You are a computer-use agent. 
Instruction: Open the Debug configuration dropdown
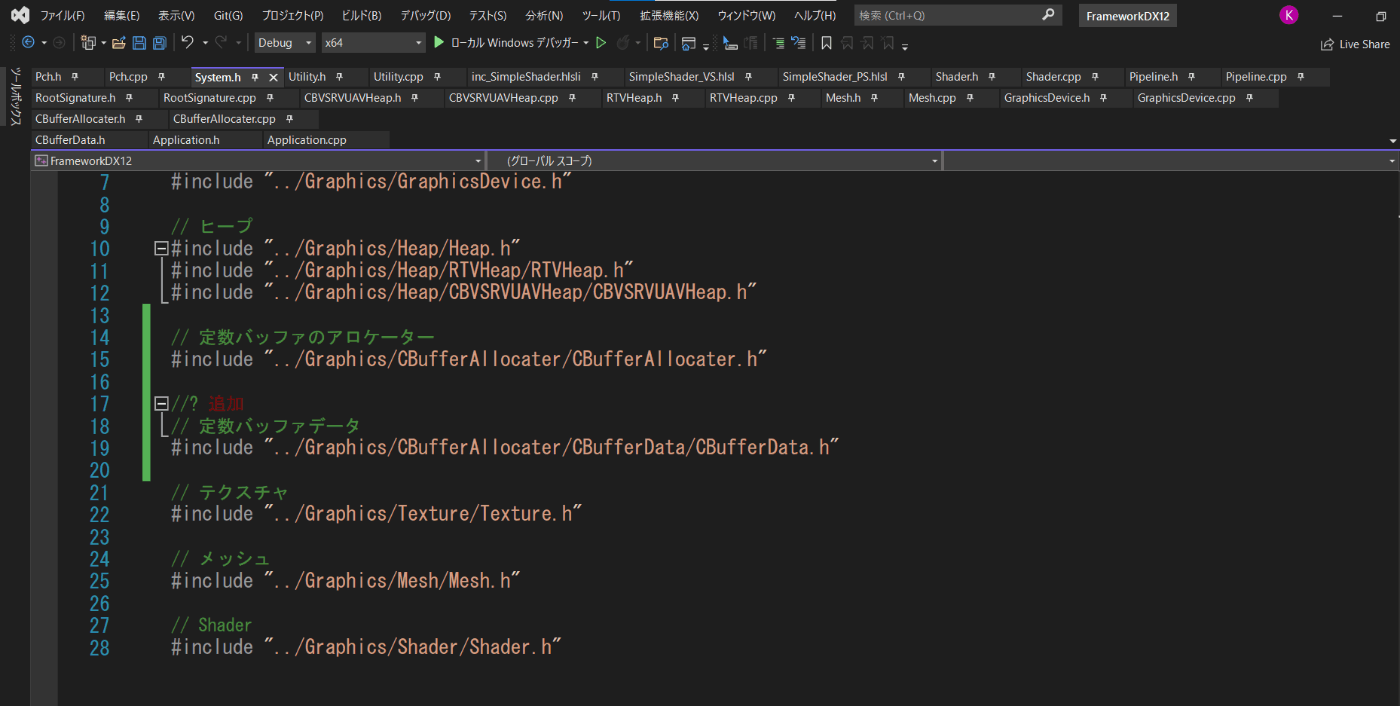pos(284,43)
